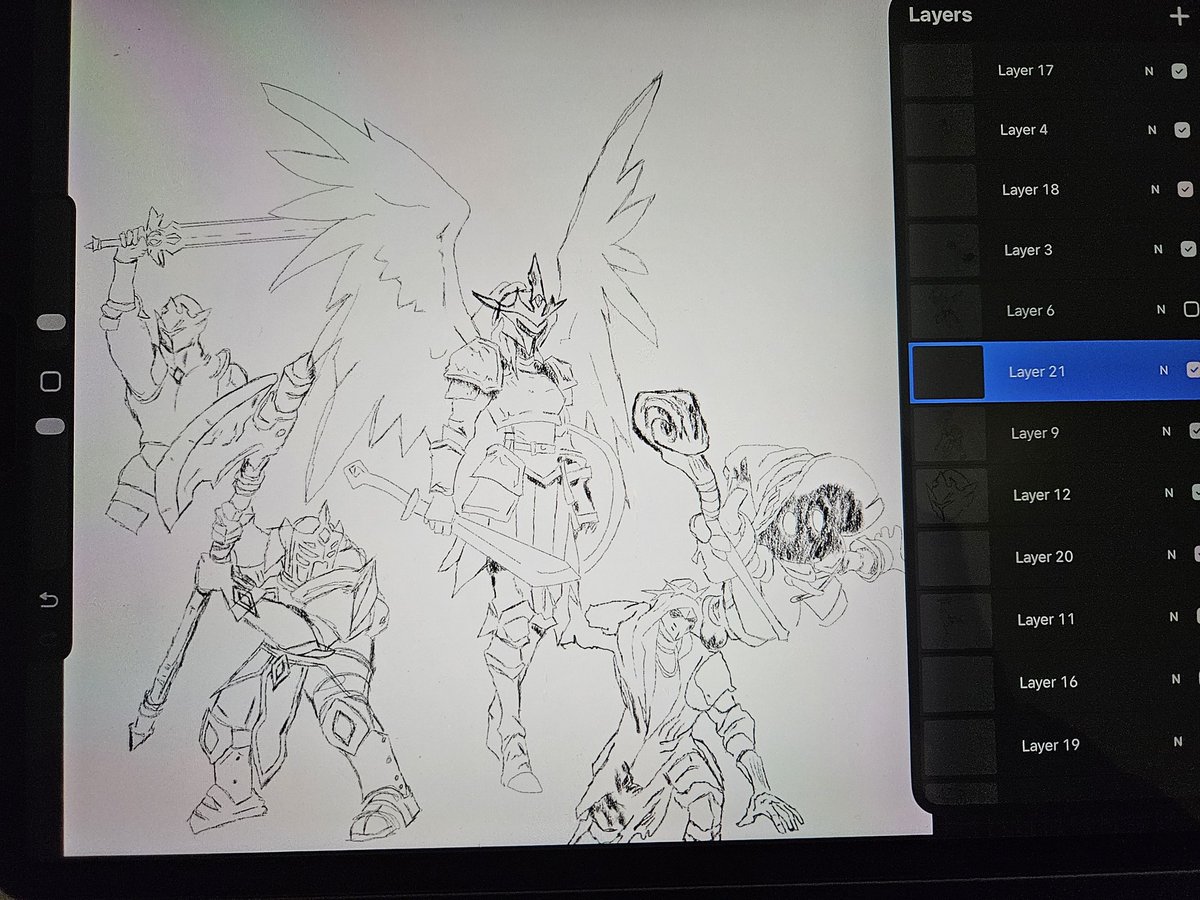This screenshot has width=1200, height=900.
Task: Toggle visibility checkbox of Layer 17
Action: pyautogui.click(x=1180, y=71)
